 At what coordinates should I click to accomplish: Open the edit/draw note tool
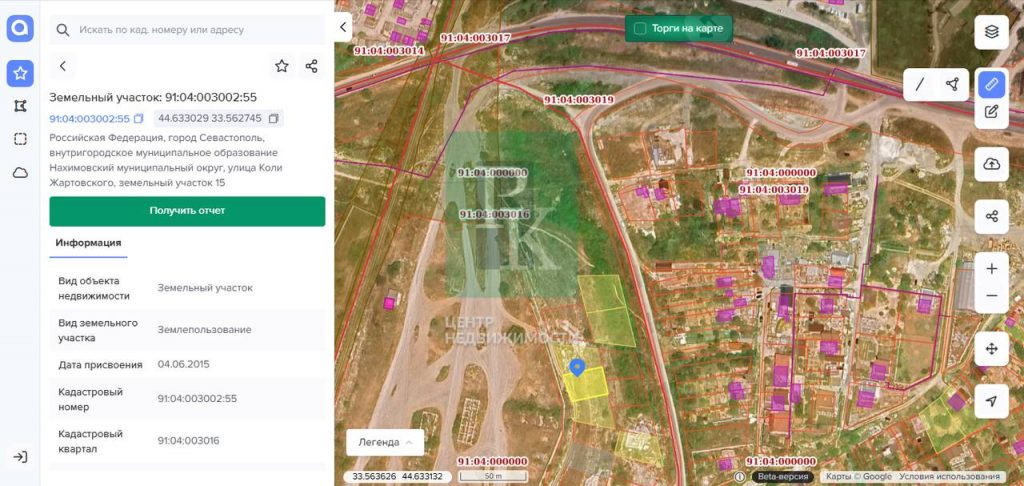tap(991, 112)
